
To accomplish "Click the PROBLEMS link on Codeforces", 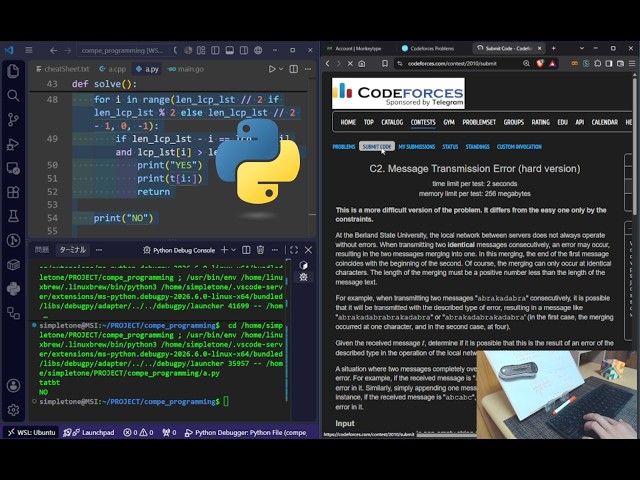I will point(344,147).
